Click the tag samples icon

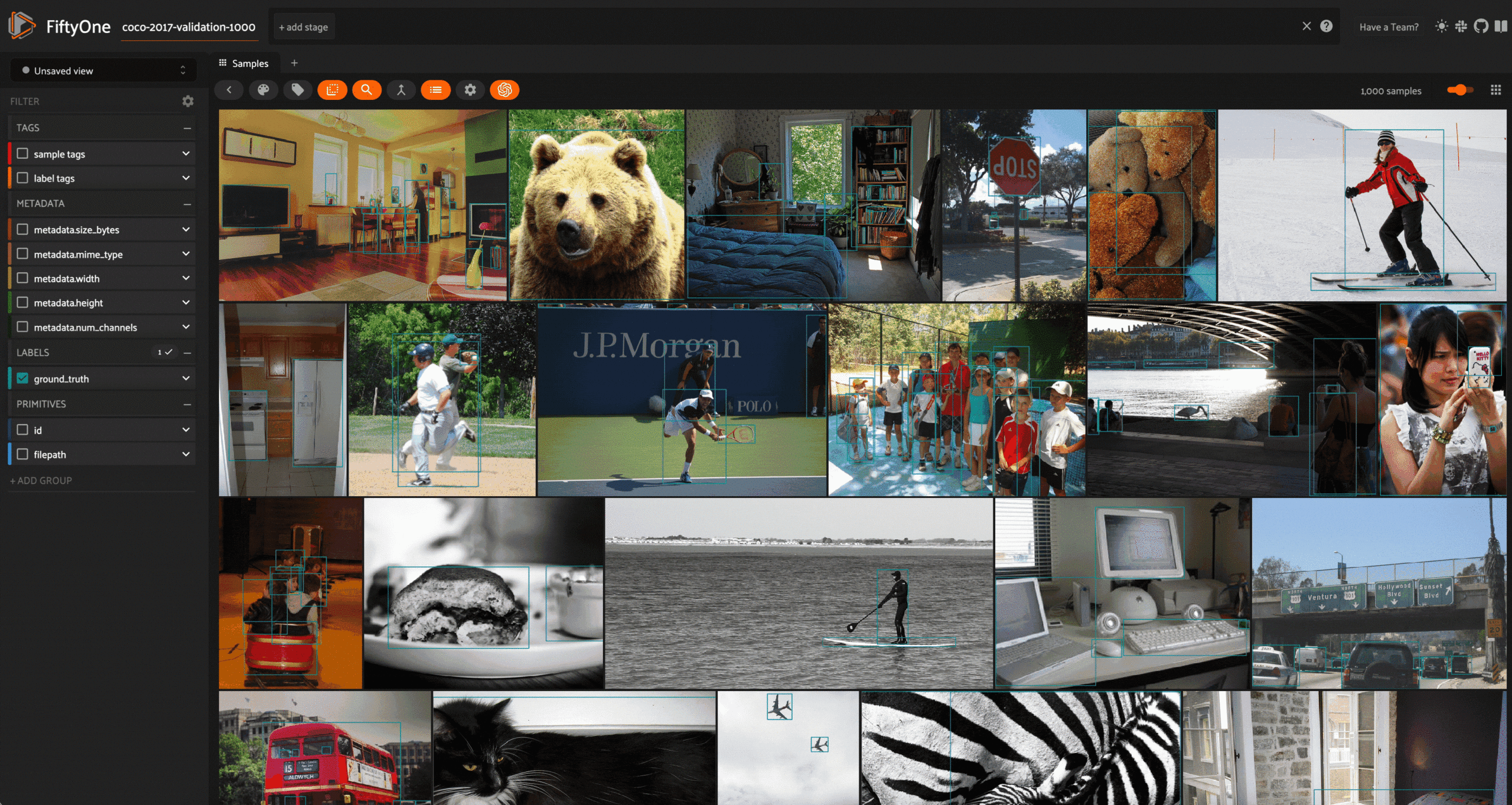coord(298,90)
